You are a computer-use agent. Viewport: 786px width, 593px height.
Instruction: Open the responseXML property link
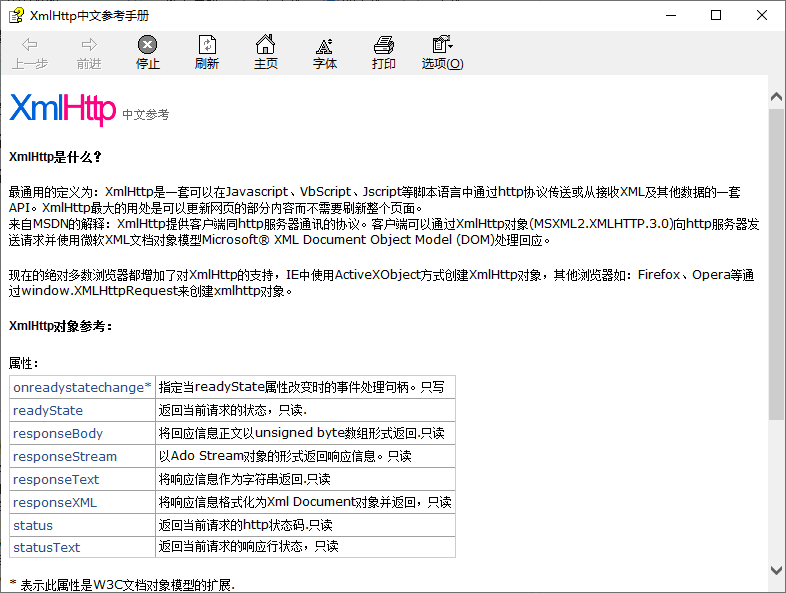[55, 503]
